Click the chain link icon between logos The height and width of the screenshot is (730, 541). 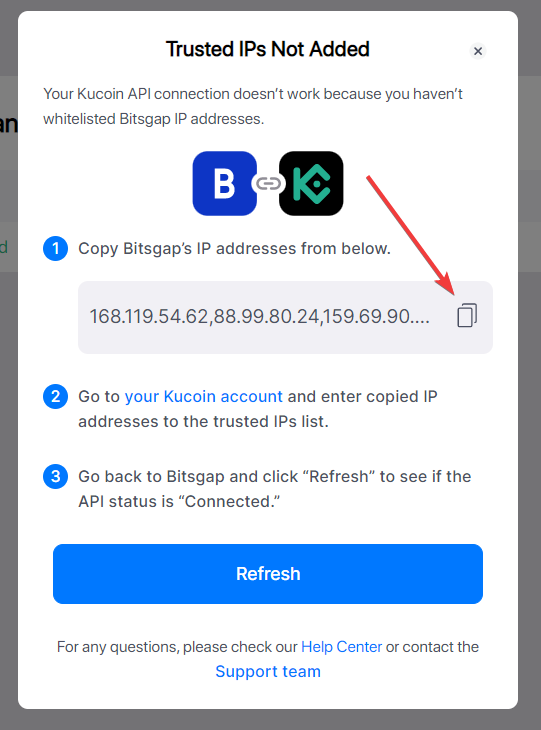point(268,183)
